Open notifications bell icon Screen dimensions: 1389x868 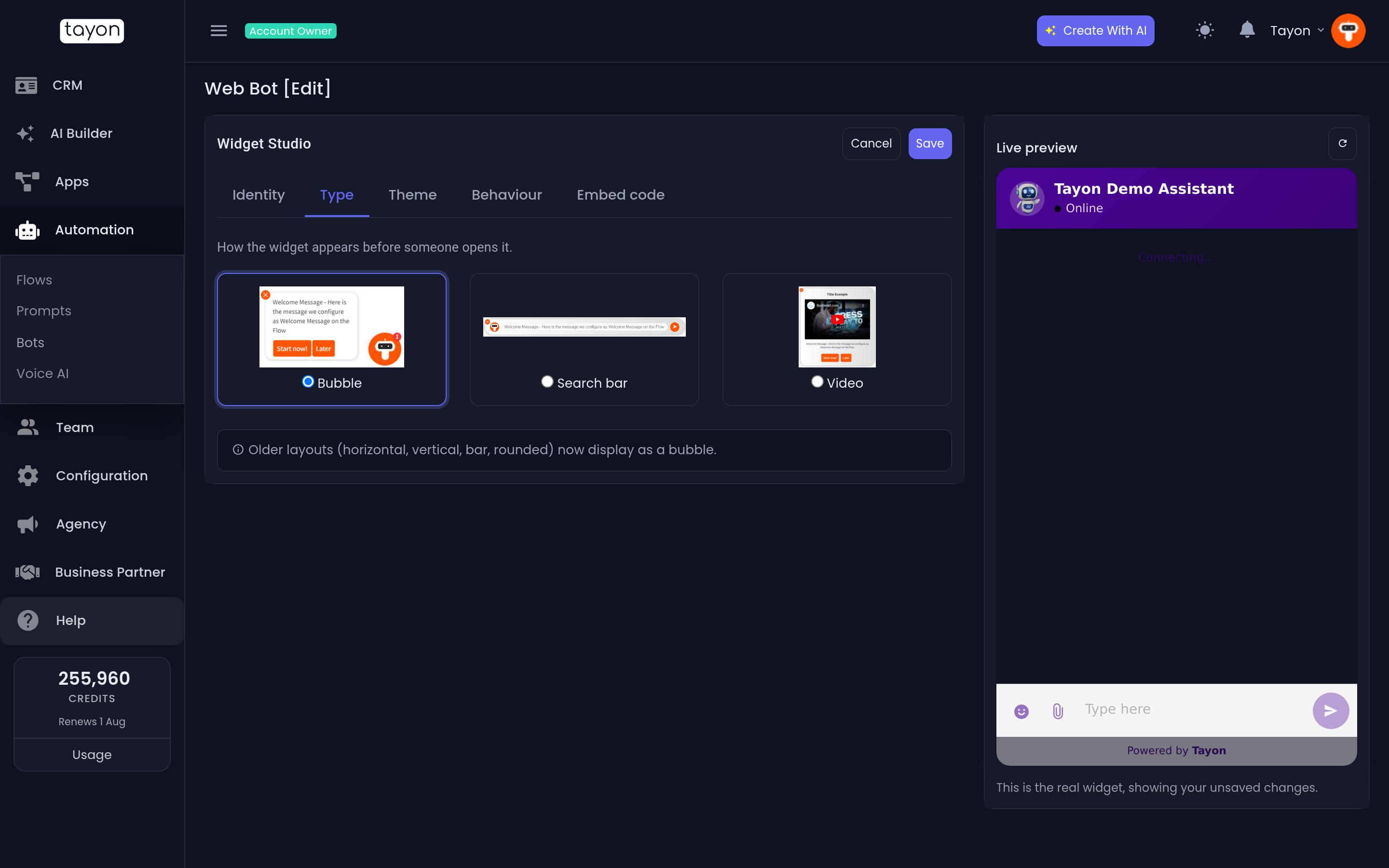coord(1247,30)
